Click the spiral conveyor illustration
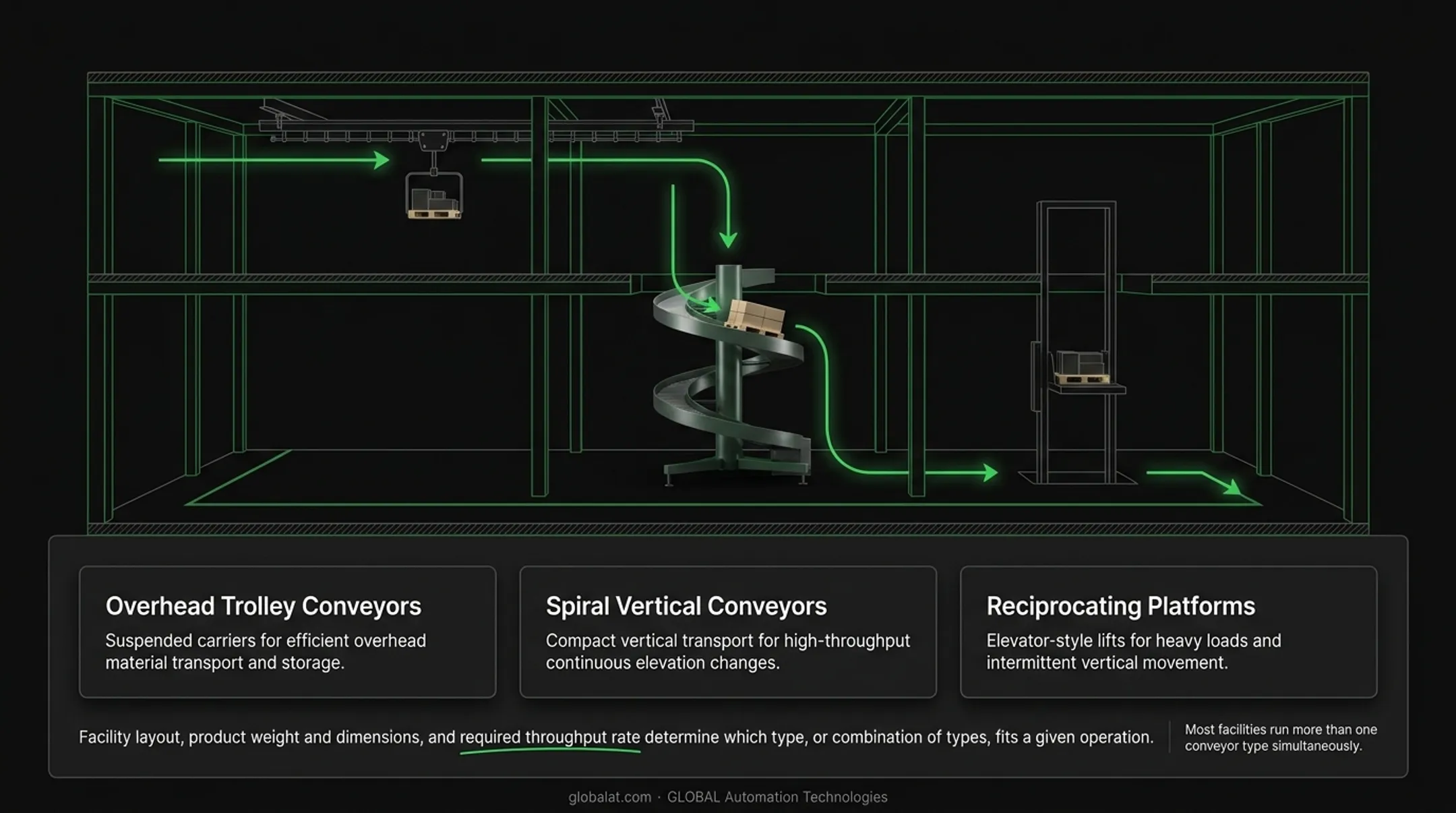The width and height of the screenshot is (1456, 813). 731,375
